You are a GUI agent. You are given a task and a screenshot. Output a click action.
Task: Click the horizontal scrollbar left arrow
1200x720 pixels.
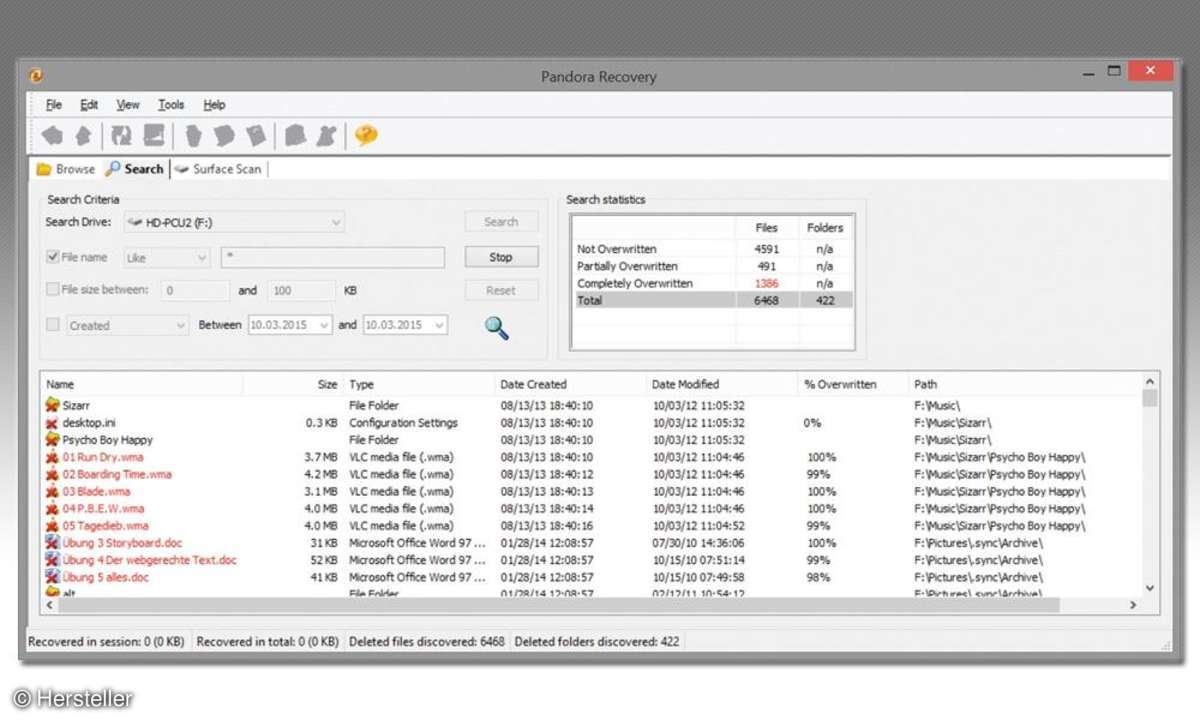click(49, 605)
